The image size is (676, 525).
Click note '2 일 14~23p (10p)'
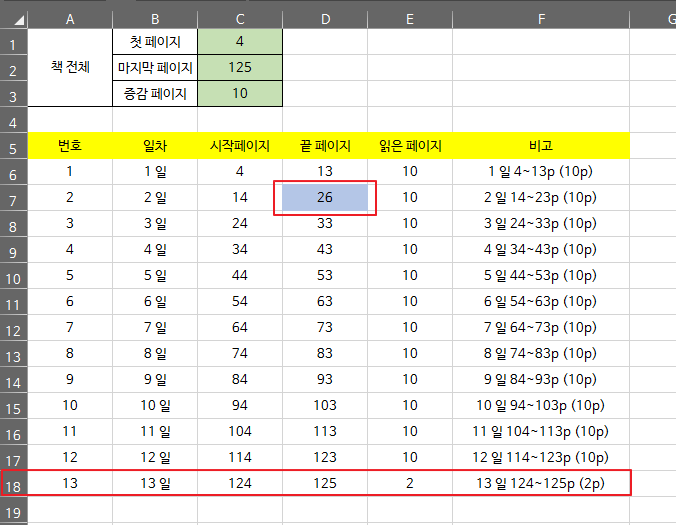tap(541, 198)
